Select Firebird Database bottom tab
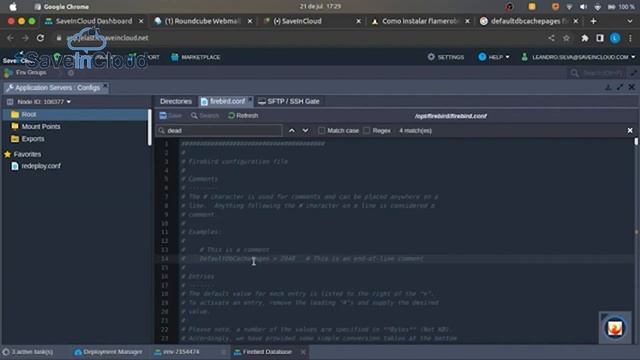 267,352
